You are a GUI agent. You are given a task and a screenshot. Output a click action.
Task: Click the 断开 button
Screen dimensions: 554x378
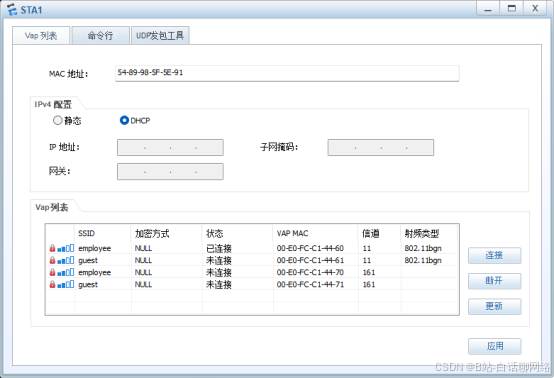click(494, 281)
